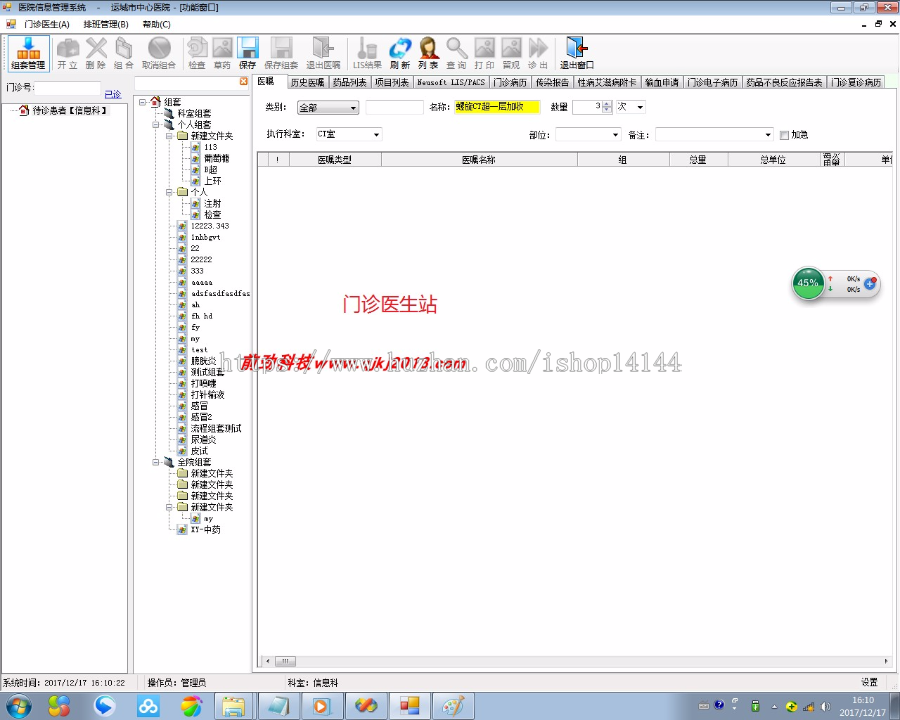Click the 查询 (search) toolbar icon
The width and height of the screenshot is (900, 720).
coord(455,52)
